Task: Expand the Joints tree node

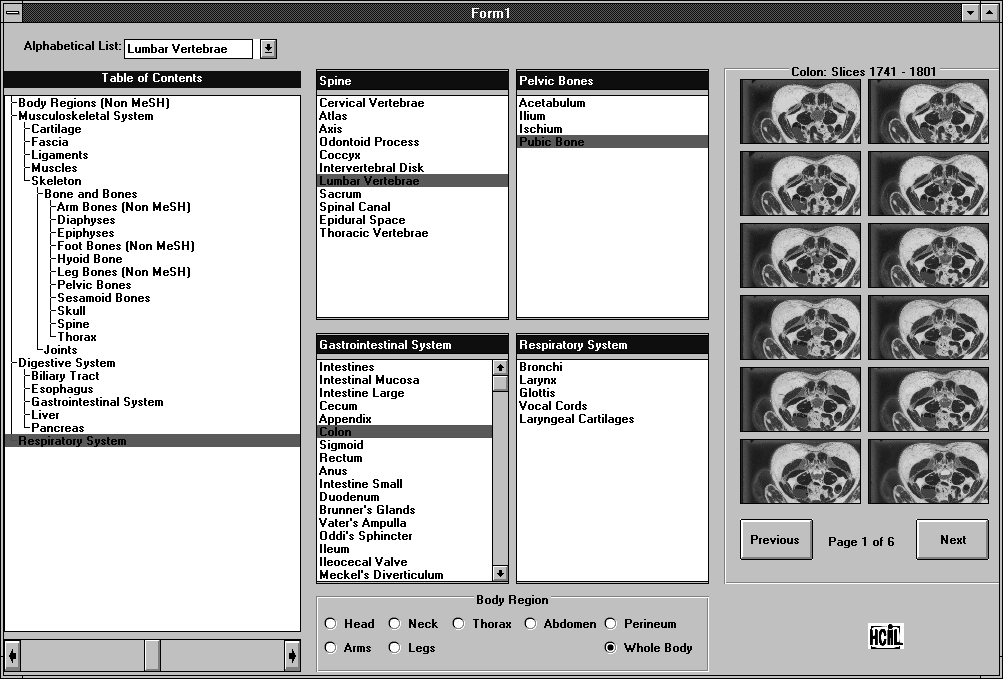Action: pos(60,350)
